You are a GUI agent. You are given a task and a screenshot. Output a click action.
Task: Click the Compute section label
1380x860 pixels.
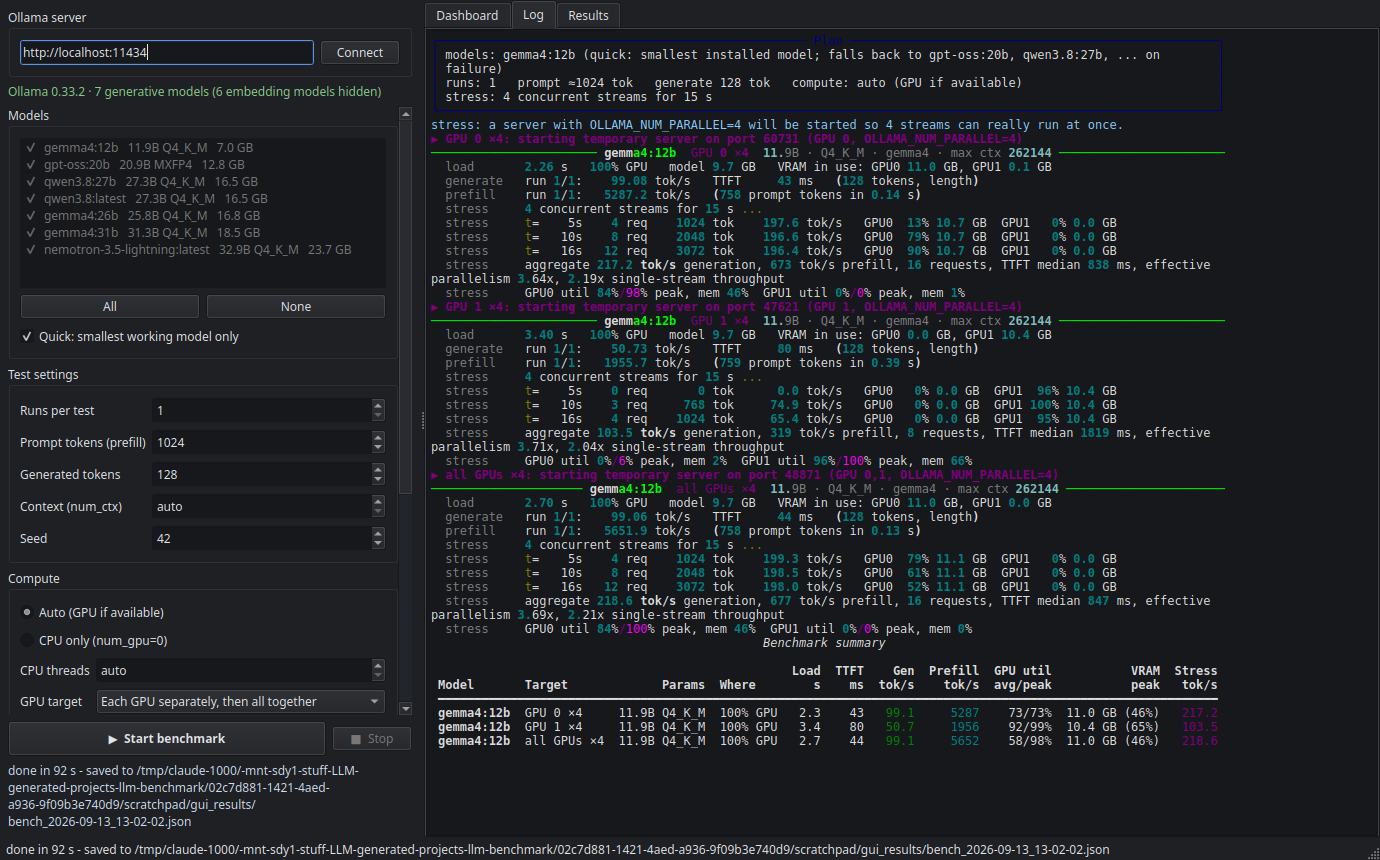point(34,579)
